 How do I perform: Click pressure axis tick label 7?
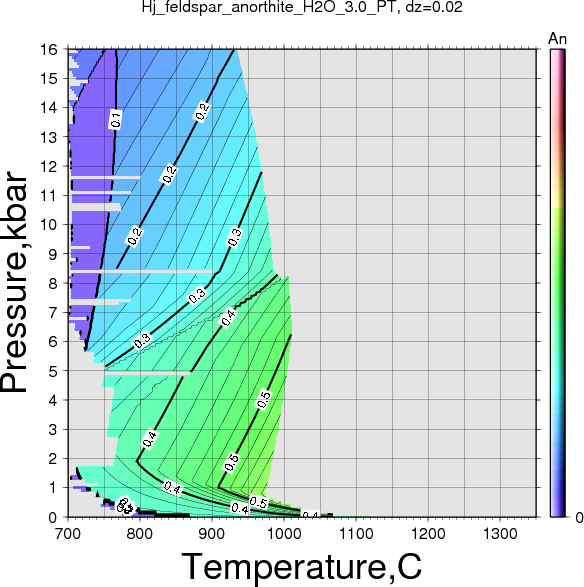tap(54, 313)
